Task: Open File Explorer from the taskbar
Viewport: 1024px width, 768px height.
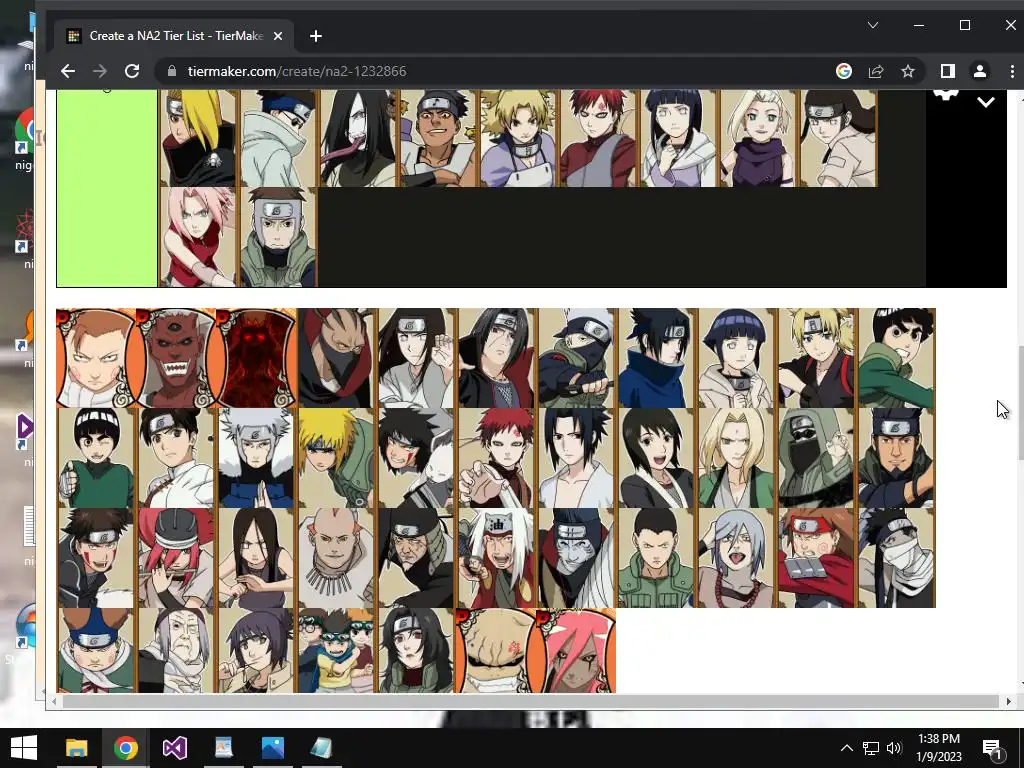Action: (x=76, y=748)
